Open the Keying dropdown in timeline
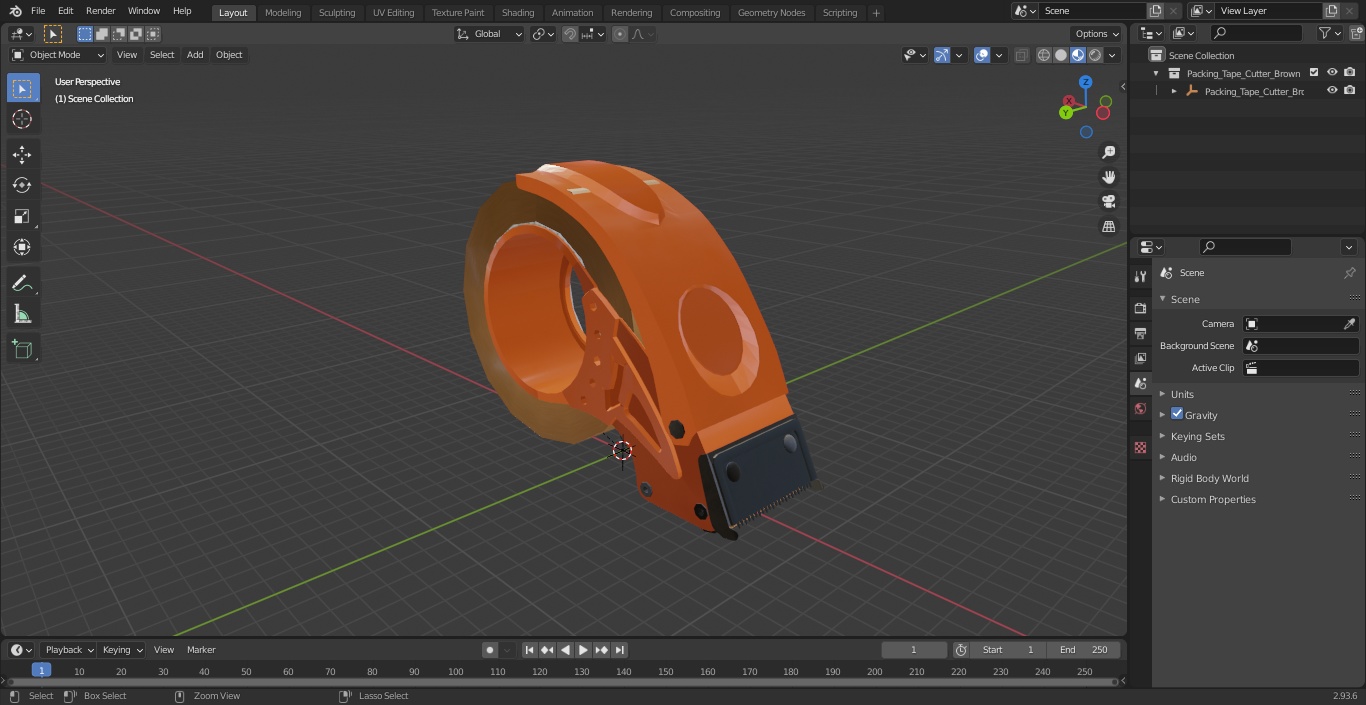The image size is (1366, 705). click(122, 650)
